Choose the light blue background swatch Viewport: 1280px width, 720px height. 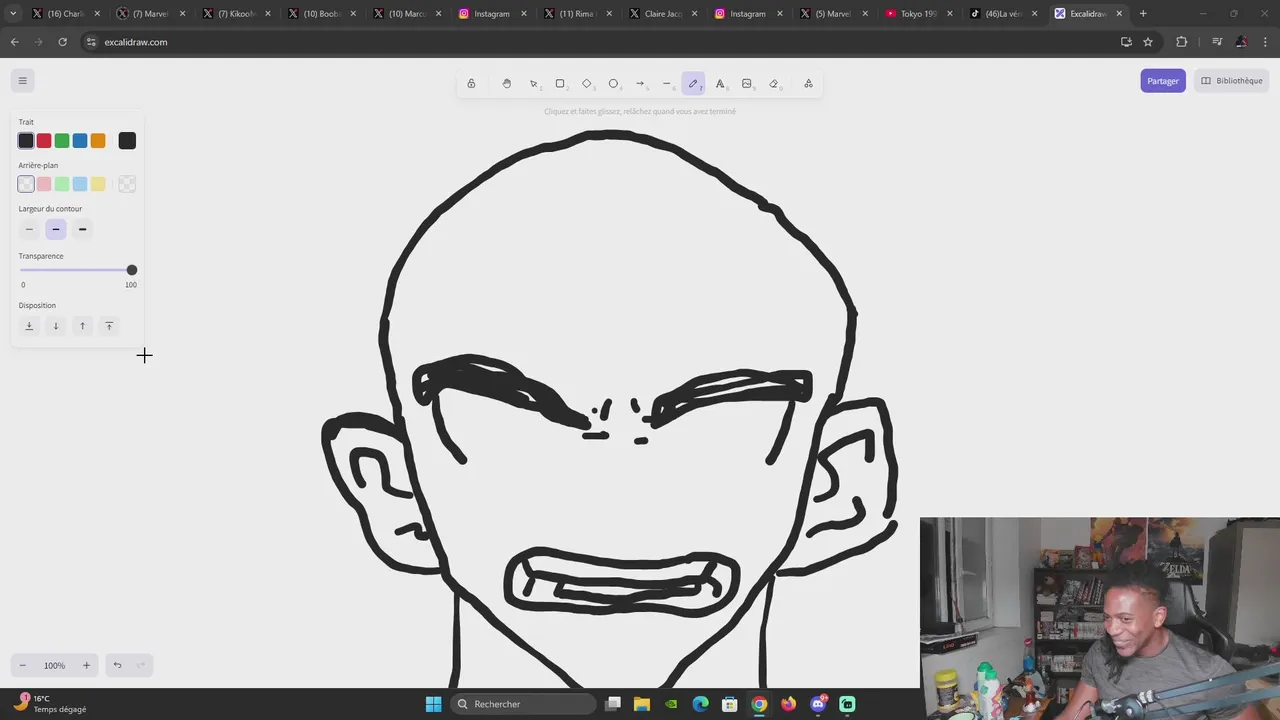pyautogui.click(x=80, y=184)
